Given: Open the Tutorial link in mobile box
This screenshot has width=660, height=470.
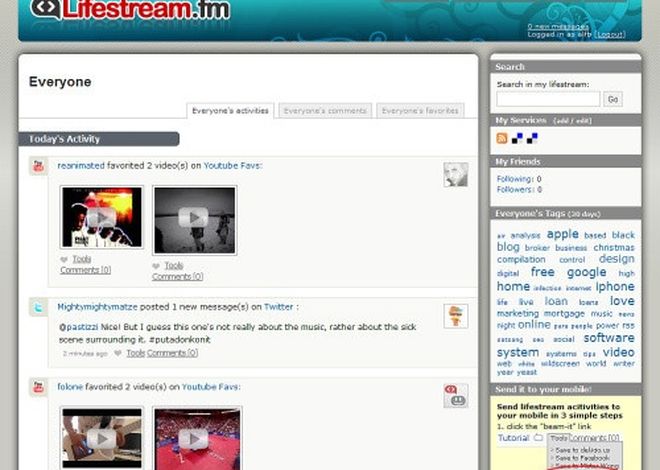Looking at the screenshot, I should 514,438.
